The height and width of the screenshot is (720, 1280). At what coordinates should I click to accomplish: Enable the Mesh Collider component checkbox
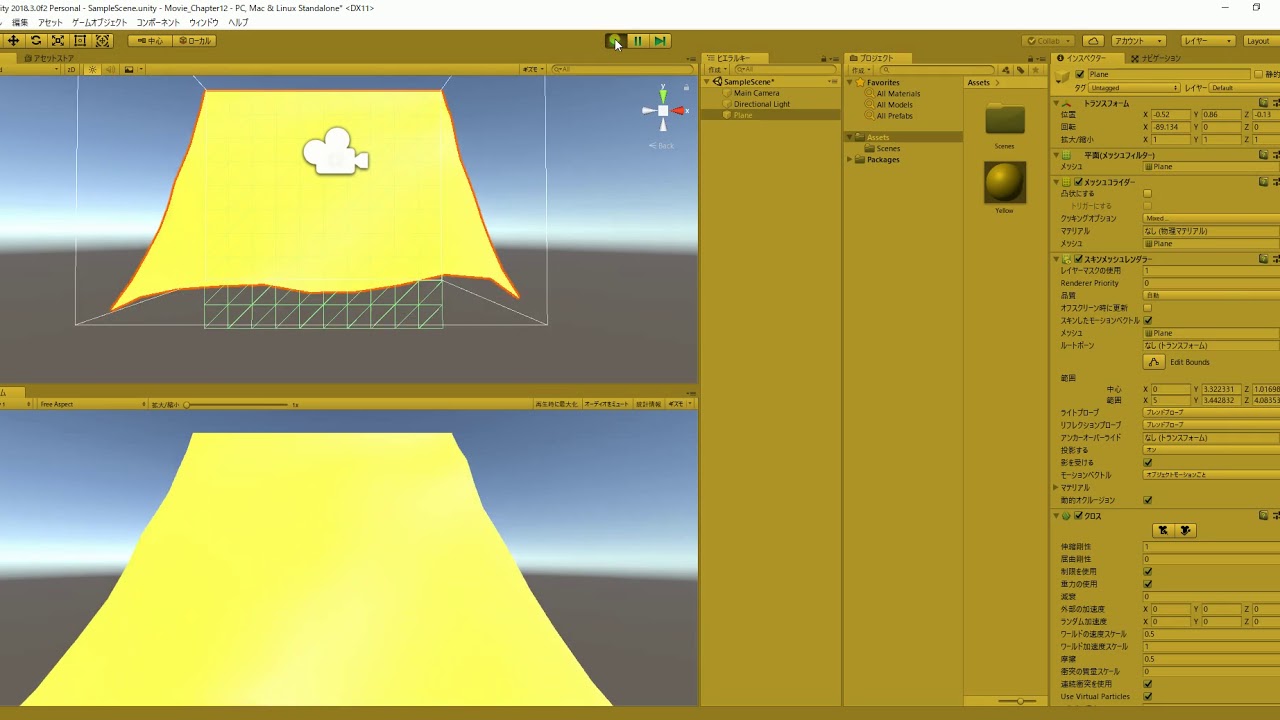(1079, 182)
